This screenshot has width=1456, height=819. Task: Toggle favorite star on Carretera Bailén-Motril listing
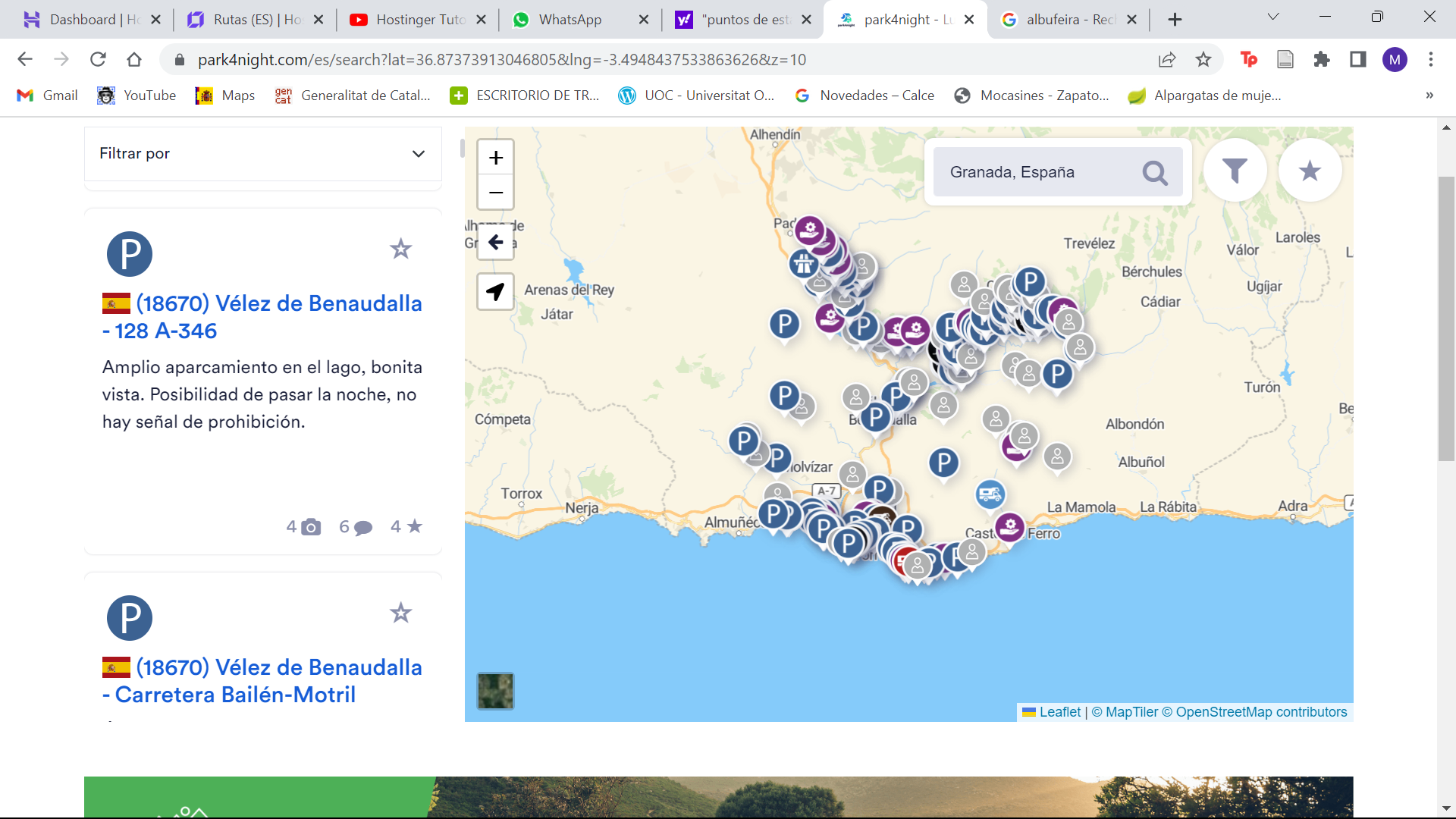400,613
